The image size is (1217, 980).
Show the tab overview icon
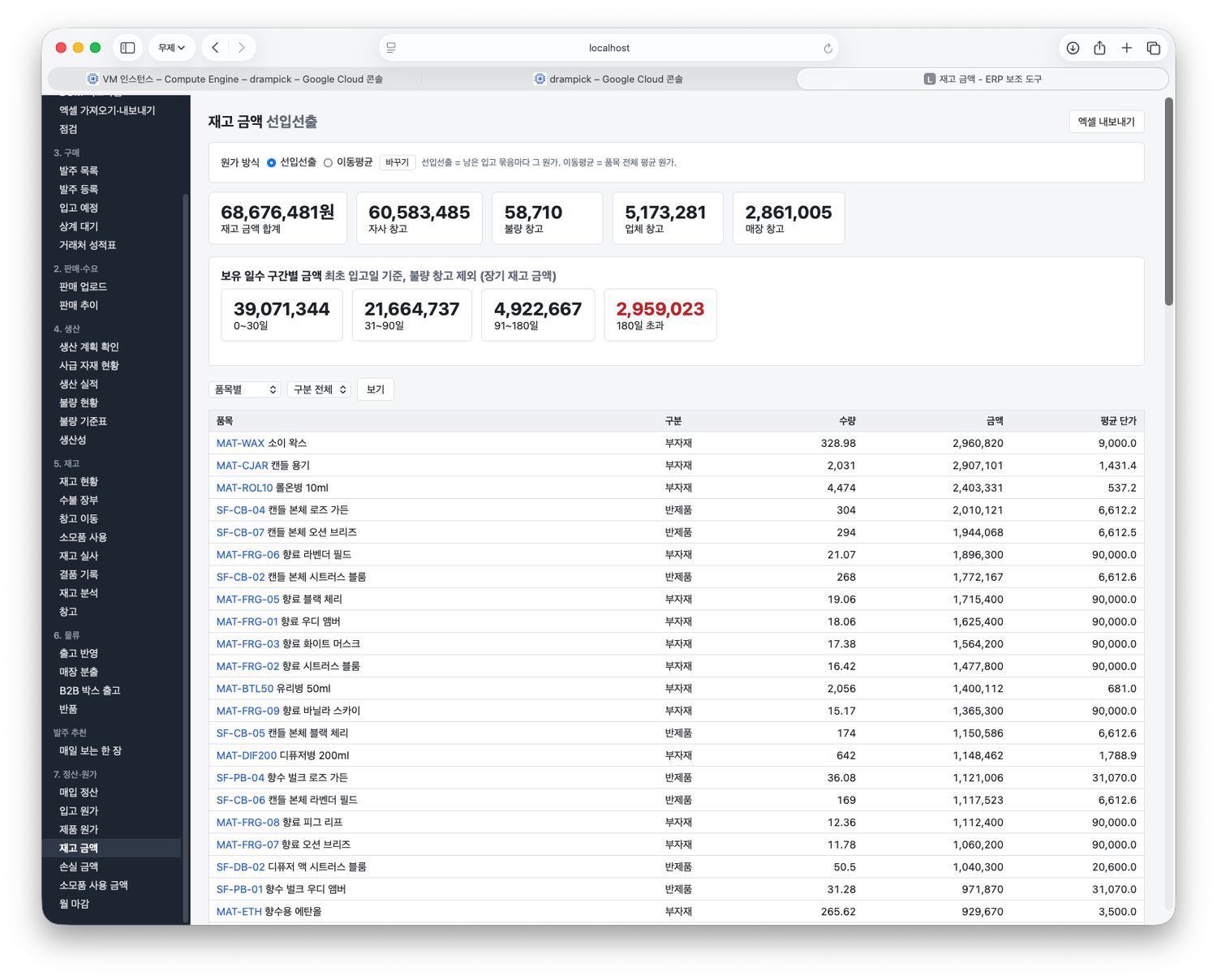coord(1153,48)
